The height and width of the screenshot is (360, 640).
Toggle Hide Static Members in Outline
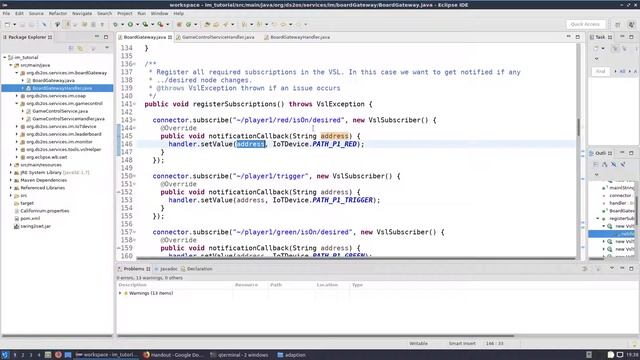pos(623,164)
